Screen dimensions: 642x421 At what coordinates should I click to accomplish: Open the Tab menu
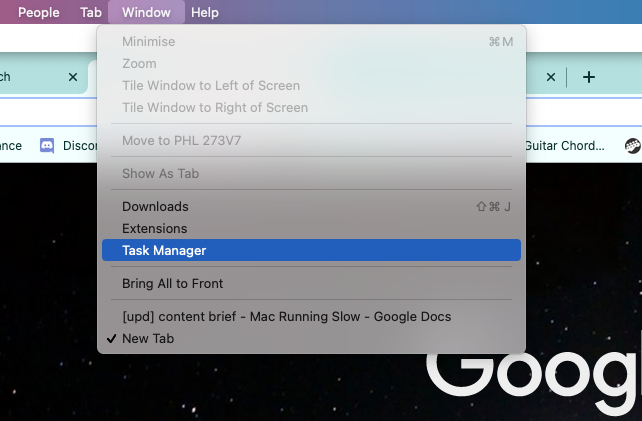(90, 12)
